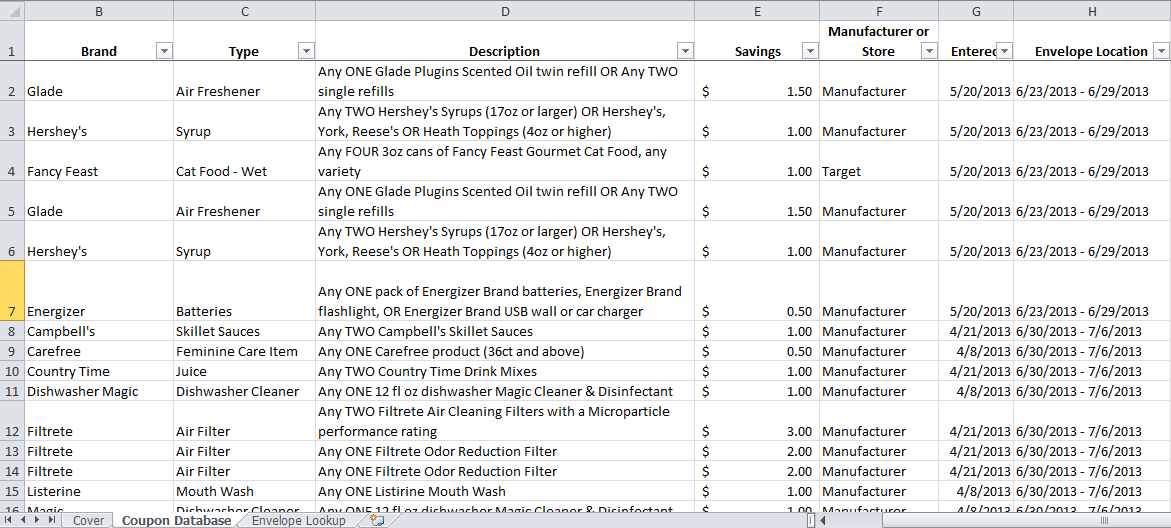This screenshot has width=1171, height=528.
Task: Click the Target store cell
Action: pyautogui.click(x=879, y=161)
